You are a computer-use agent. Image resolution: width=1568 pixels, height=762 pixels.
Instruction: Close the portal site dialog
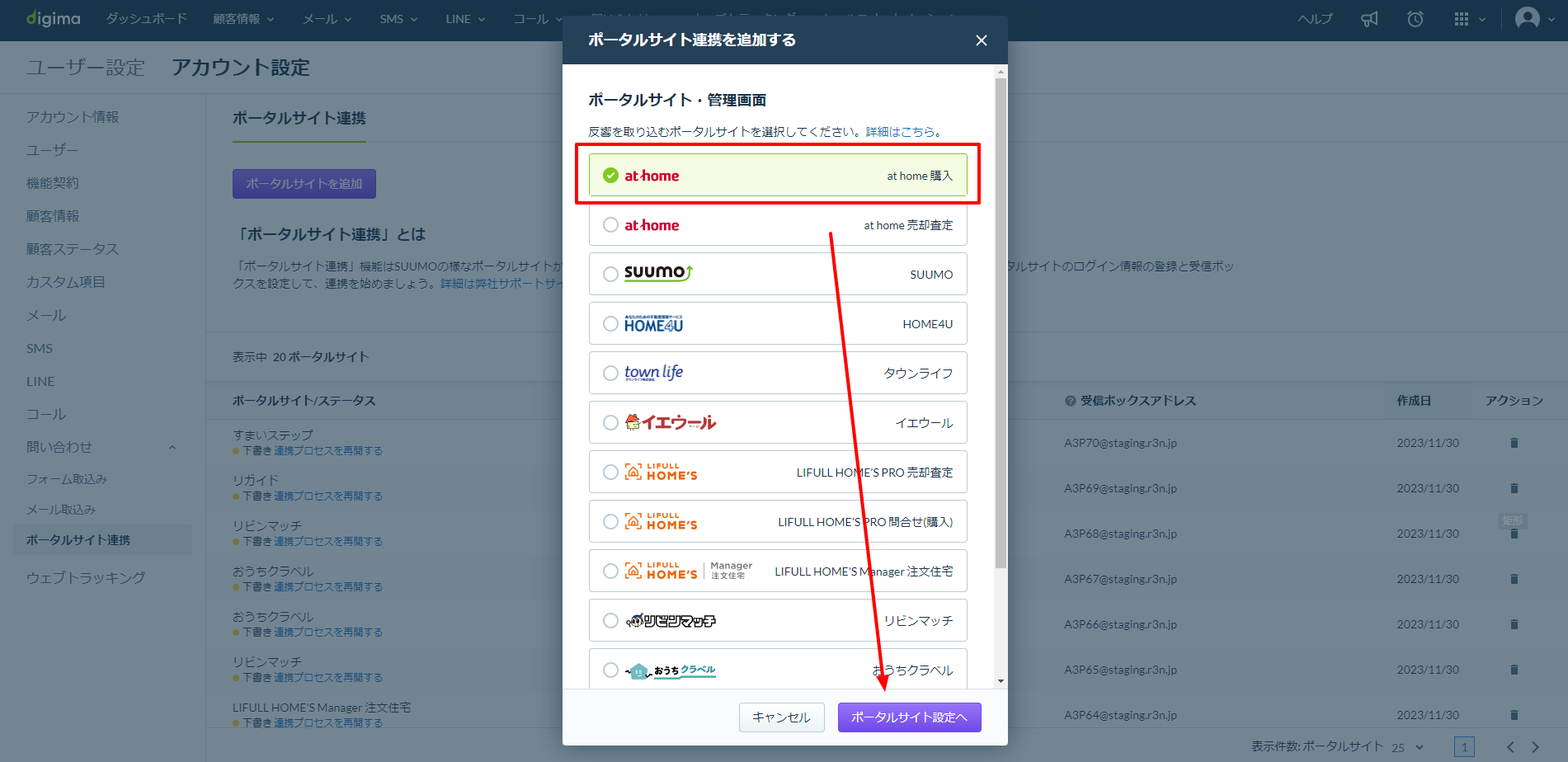pos(982,40)
